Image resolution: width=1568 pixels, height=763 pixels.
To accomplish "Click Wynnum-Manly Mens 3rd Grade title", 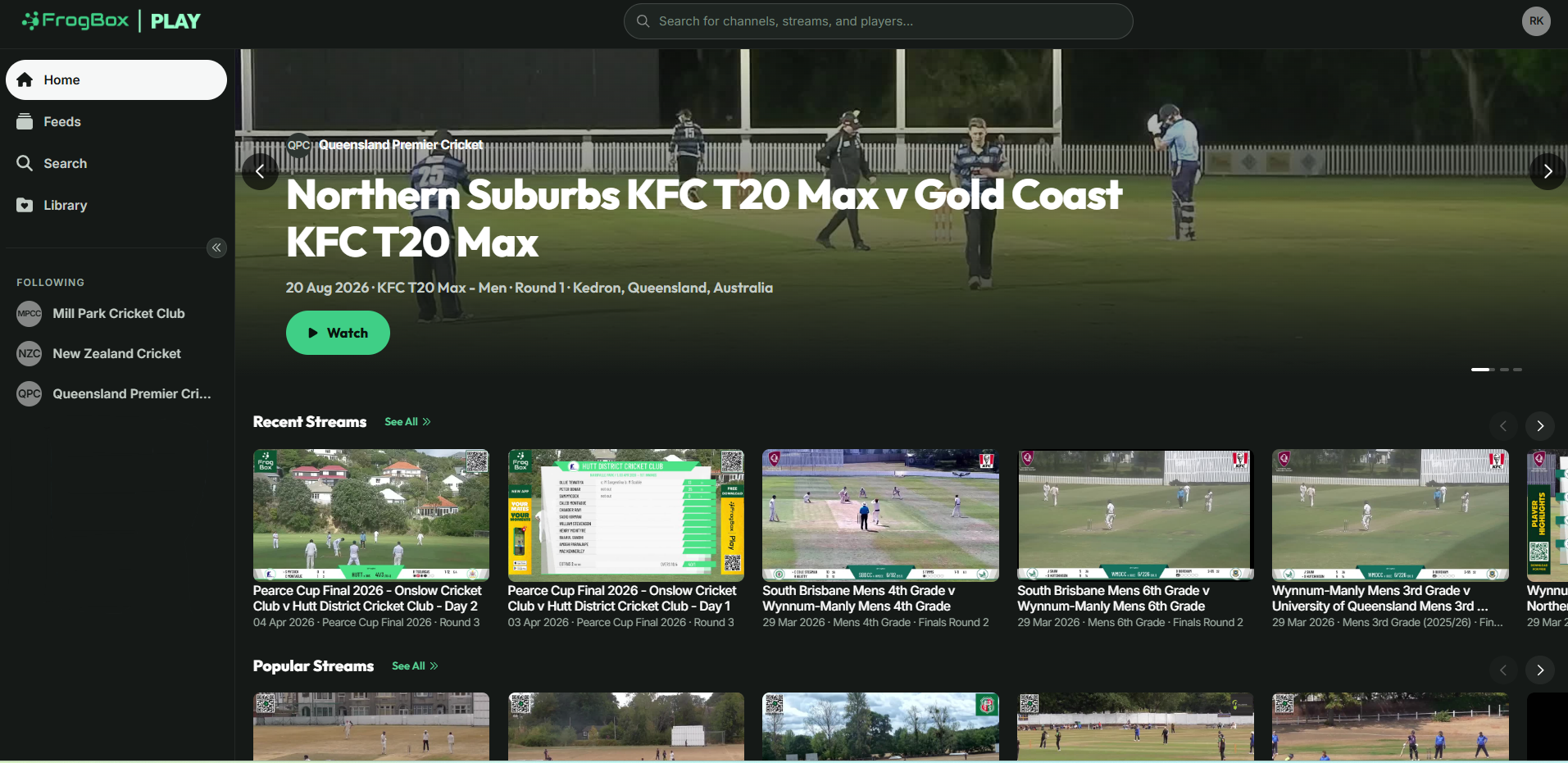I will (x=1380, y=598).
